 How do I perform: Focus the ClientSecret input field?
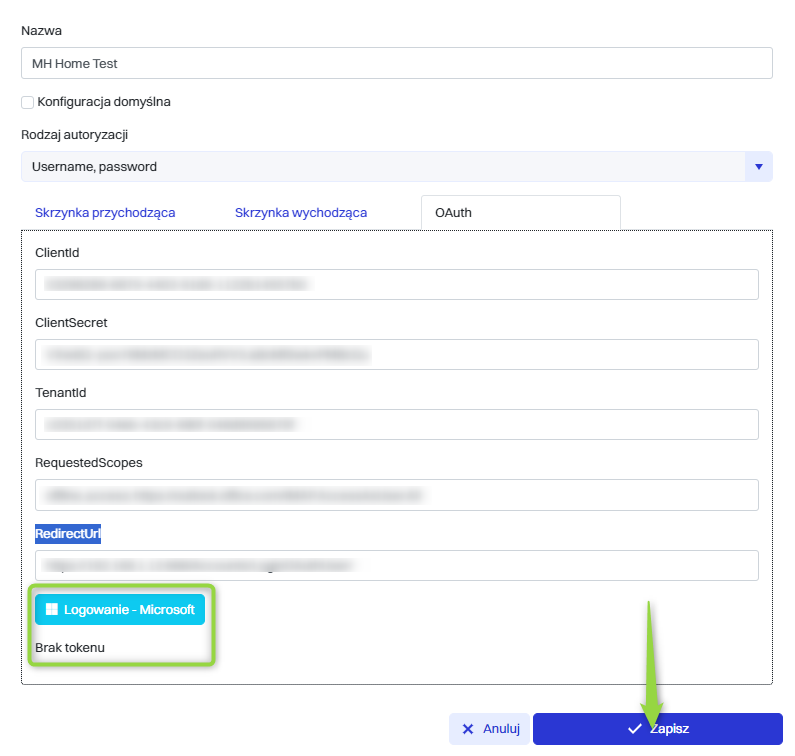click(396, 355)
